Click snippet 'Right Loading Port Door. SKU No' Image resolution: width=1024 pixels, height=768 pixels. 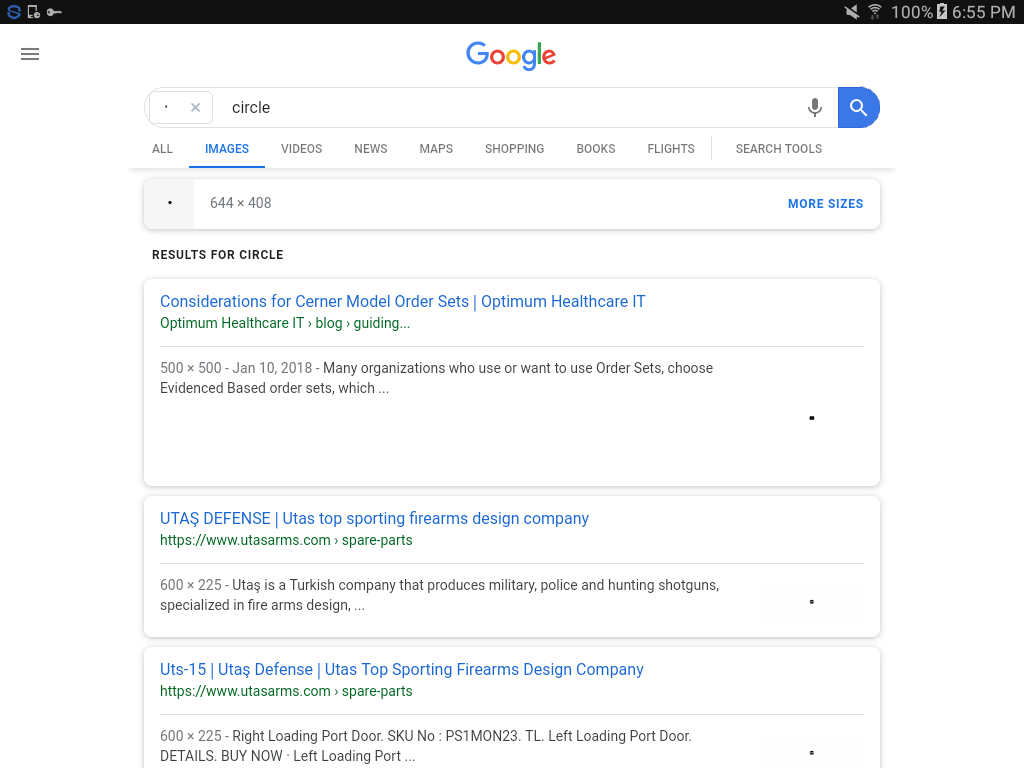[x=426, y=746]
